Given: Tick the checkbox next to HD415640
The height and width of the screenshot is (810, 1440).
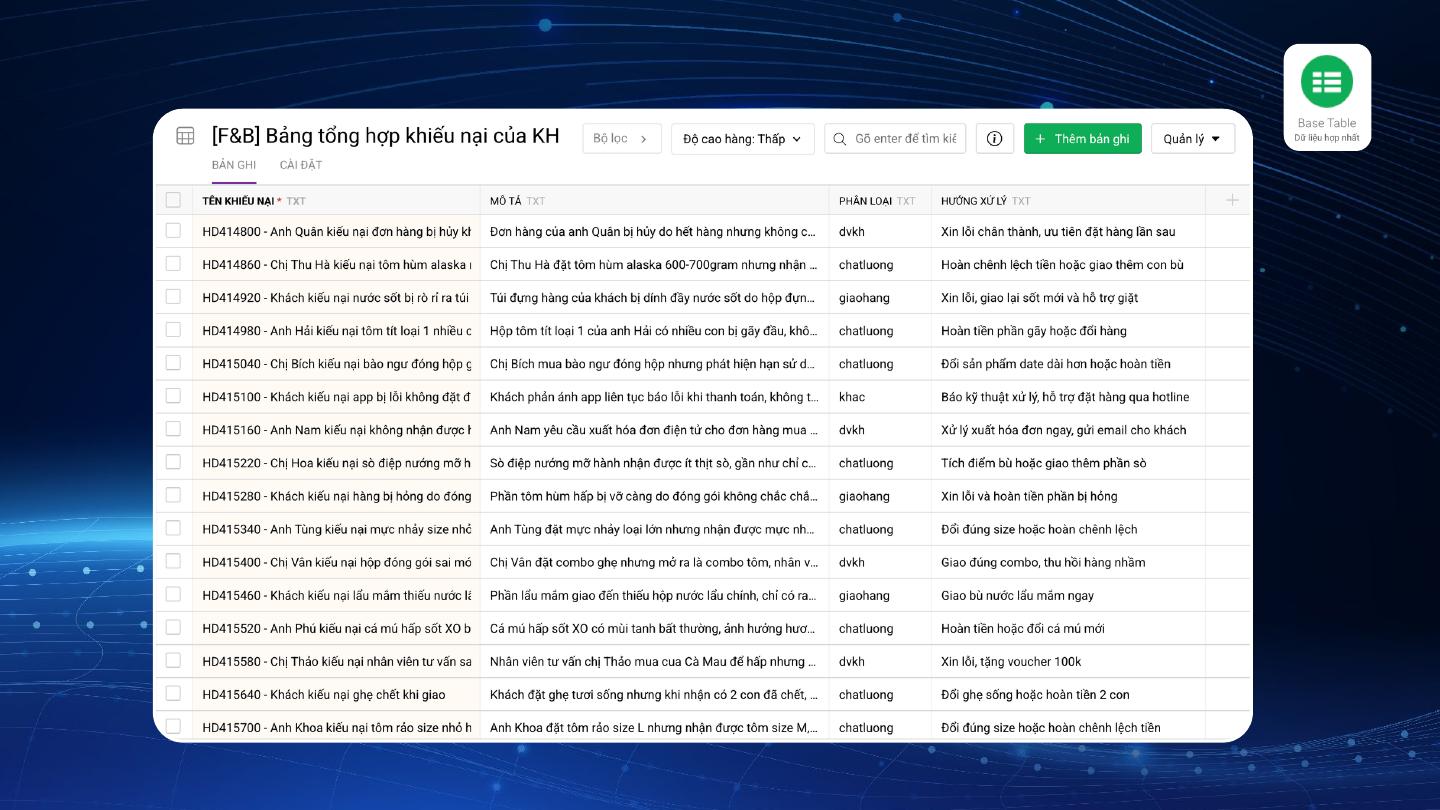Looking at the screenshot, I should tap(173, 693).
